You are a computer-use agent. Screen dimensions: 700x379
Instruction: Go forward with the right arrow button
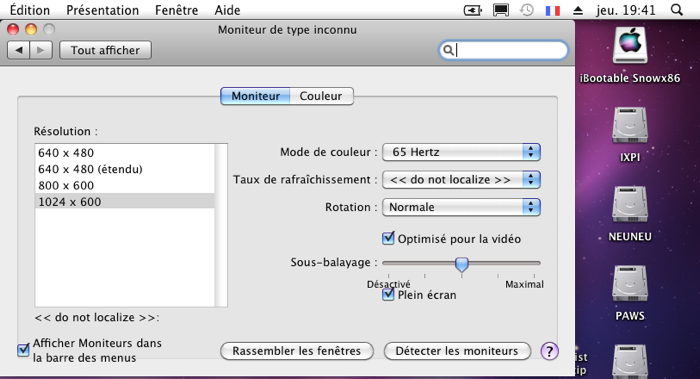pos(41,50)
